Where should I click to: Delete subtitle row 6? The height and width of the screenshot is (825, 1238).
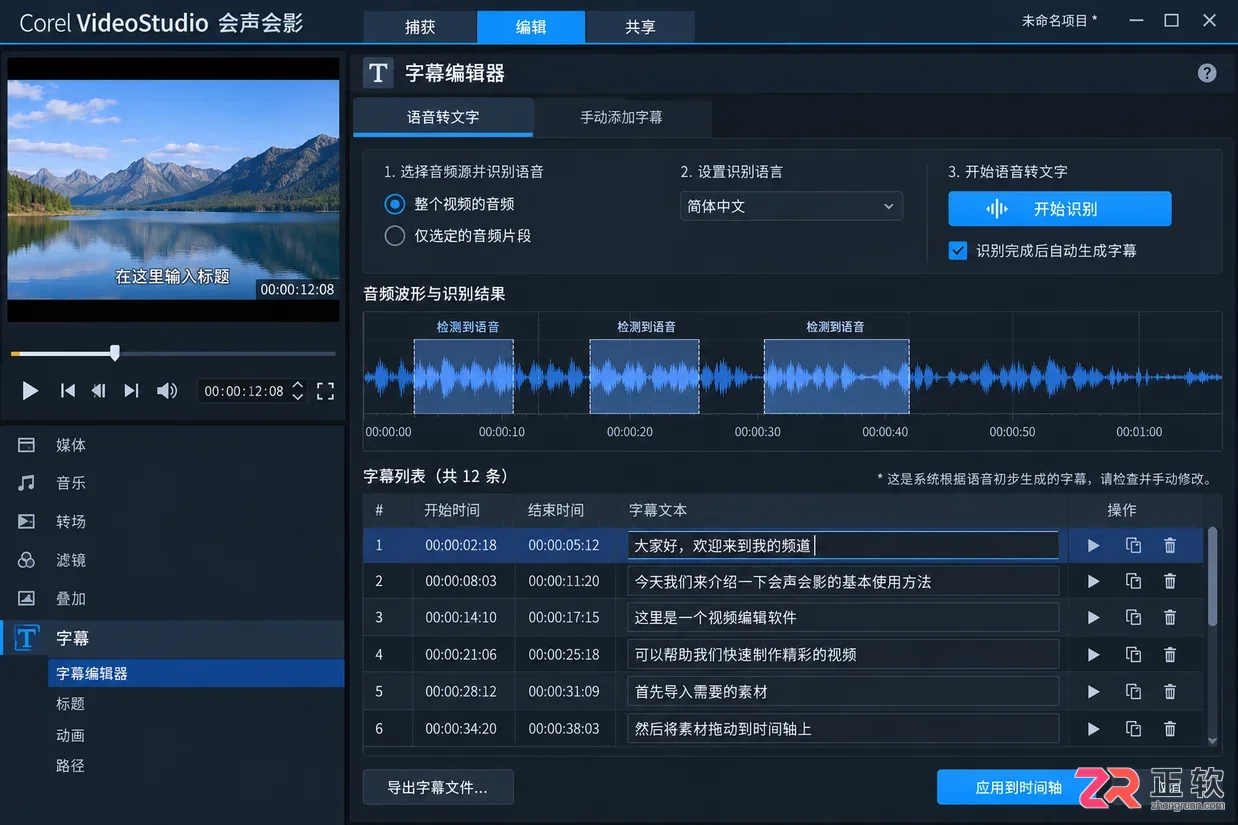(x=1170, y=729)
